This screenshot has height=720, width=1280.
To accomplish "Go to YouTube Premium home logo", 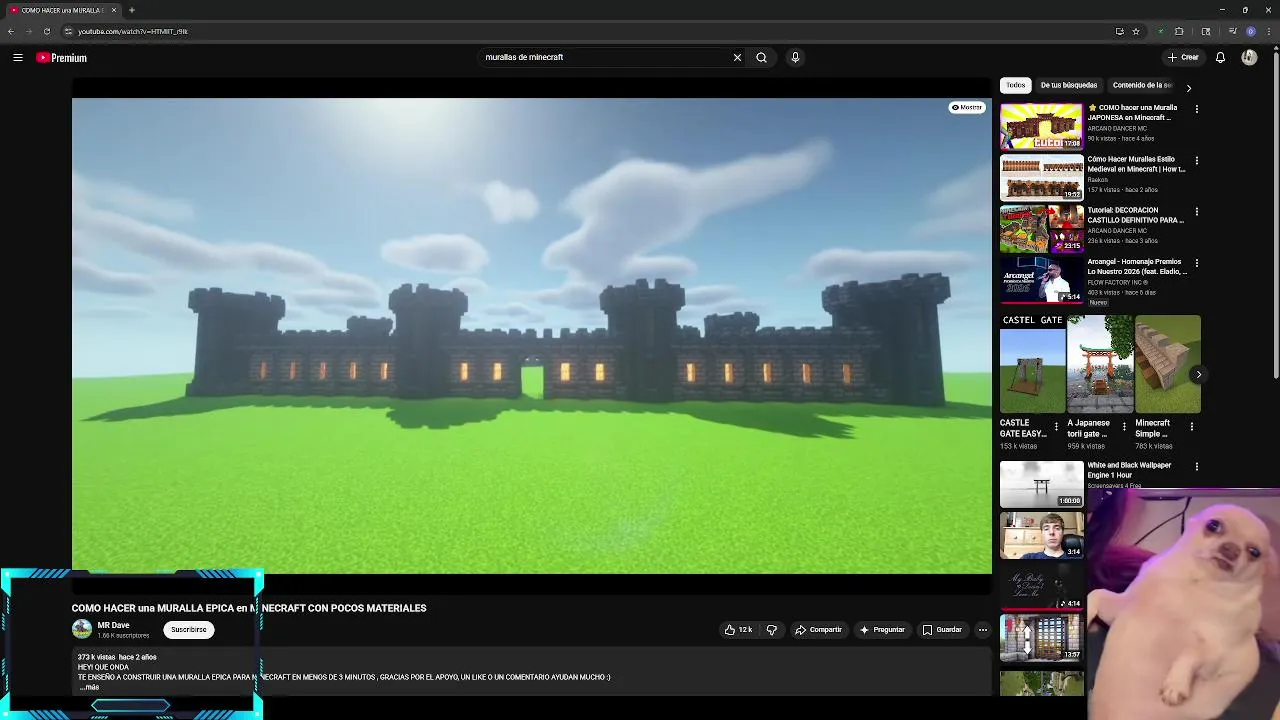I will pos(62,58).
